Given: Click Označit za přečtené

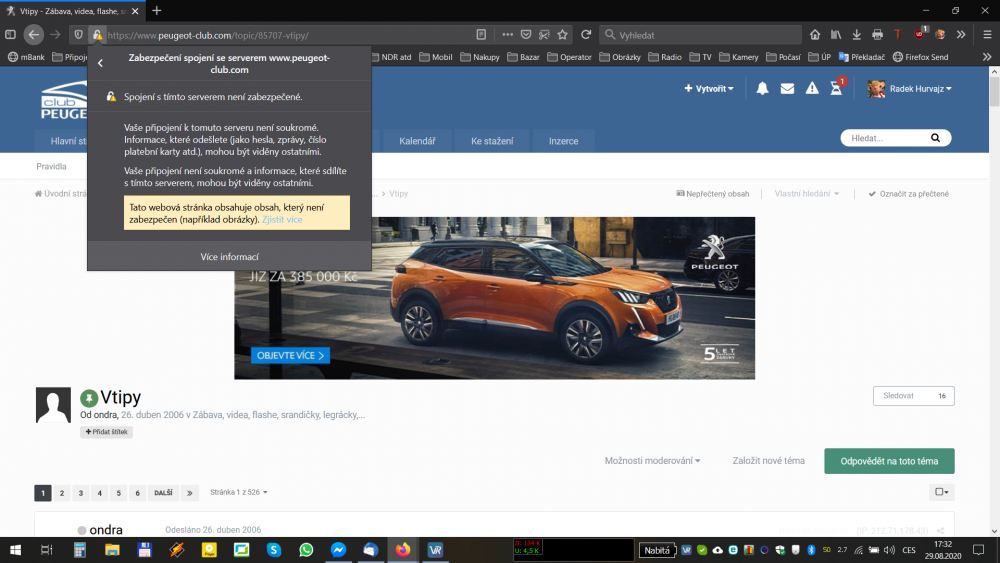Looking at the screenshot, I should [908, 194].
